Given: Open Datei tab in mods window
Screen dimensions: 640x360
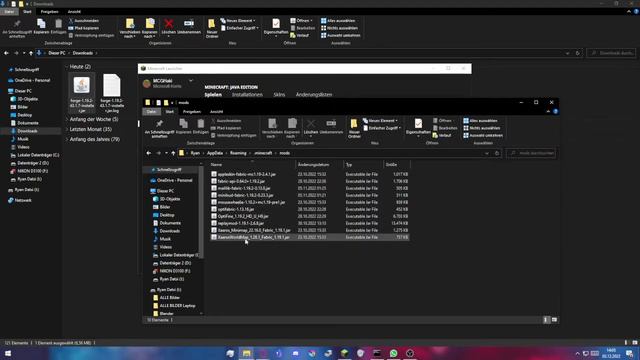Looking at the screenshot, I should pos(151,111).
